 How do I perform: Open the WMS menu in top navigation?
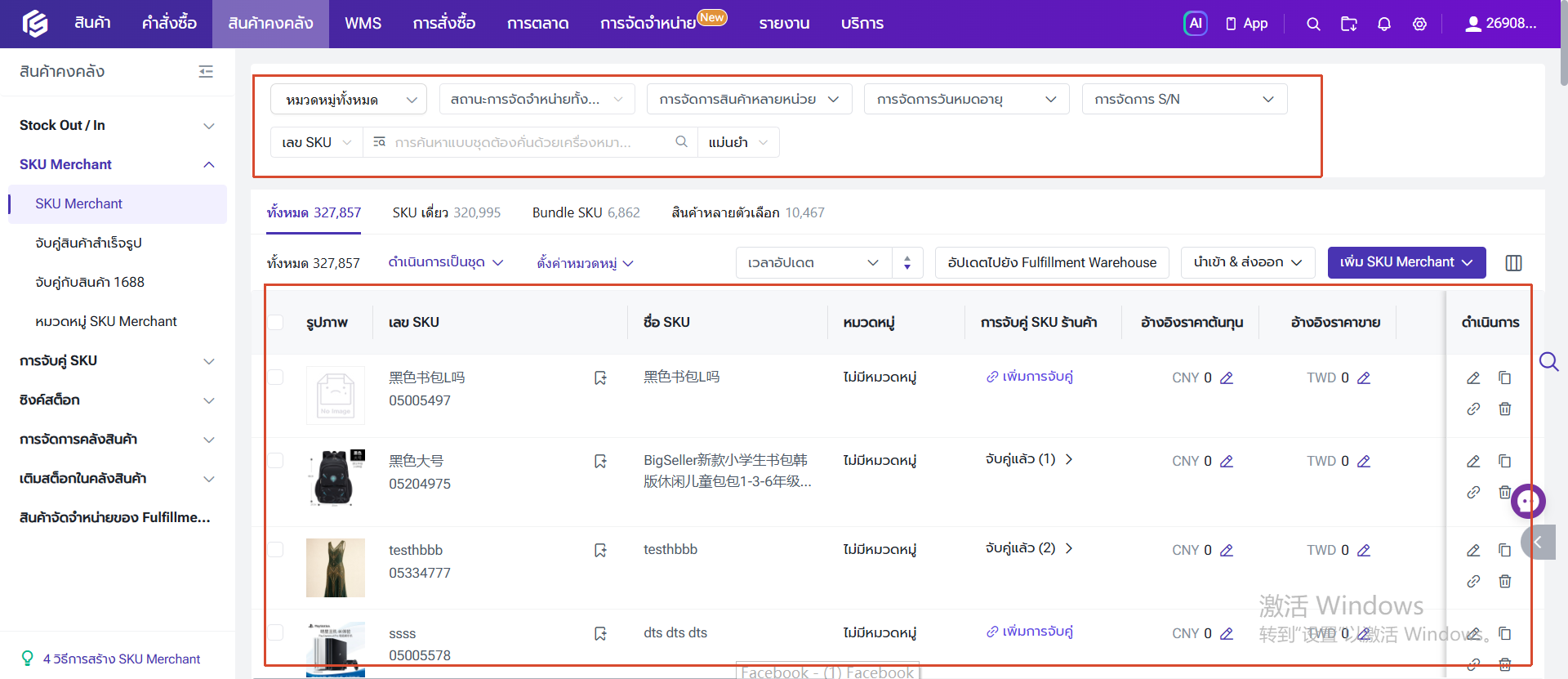(363, 24)
